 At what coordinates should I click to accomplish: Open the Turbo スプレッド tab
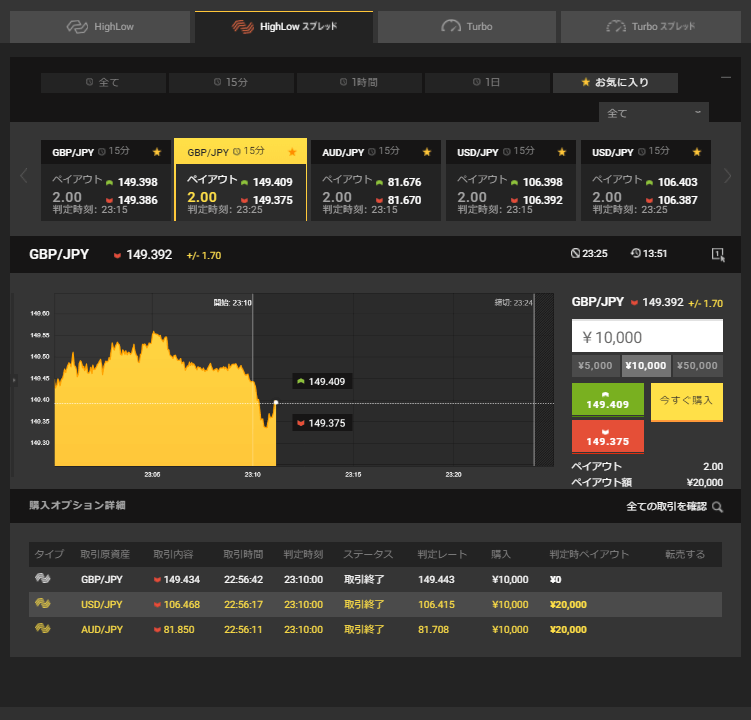click(x=650, y=27)
